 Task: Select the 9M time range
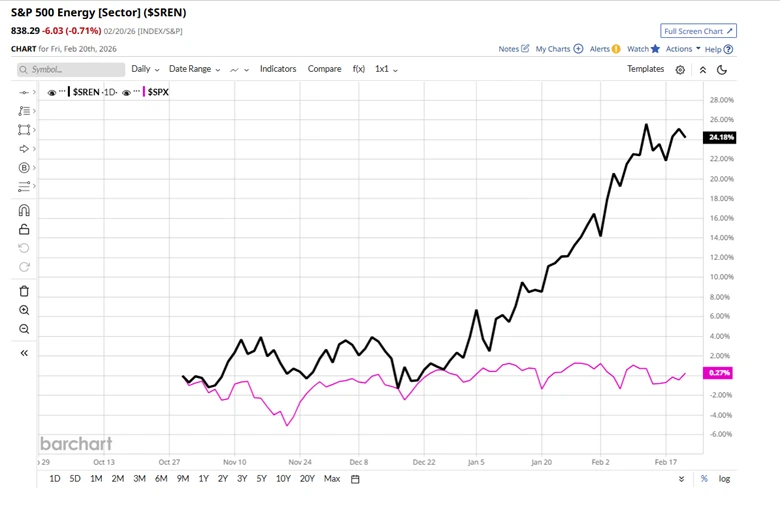(183, 479)
